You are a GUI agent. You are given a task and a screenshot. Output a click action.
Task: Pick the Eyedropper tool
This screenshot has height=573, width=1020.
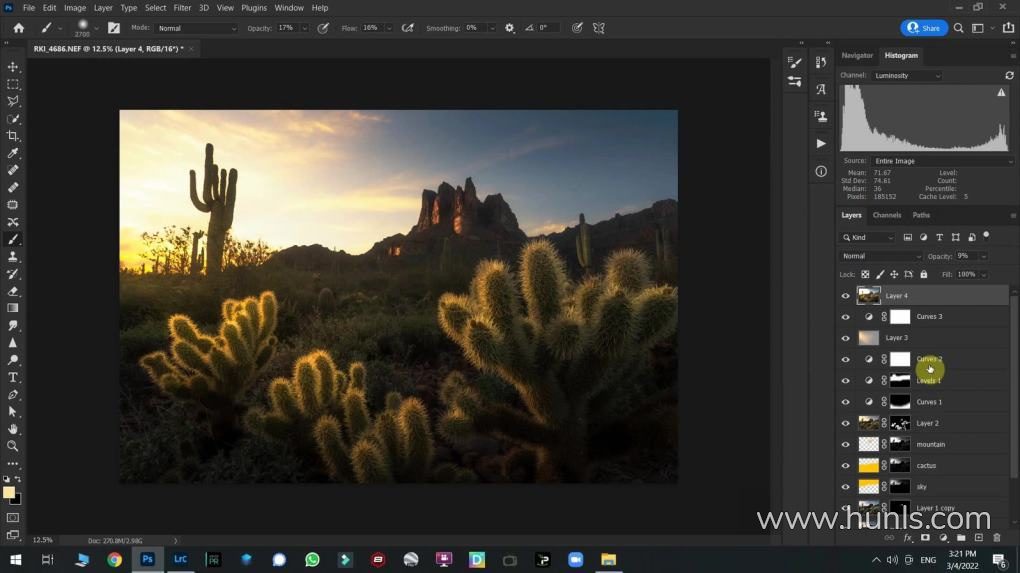[x=13, y=153]
